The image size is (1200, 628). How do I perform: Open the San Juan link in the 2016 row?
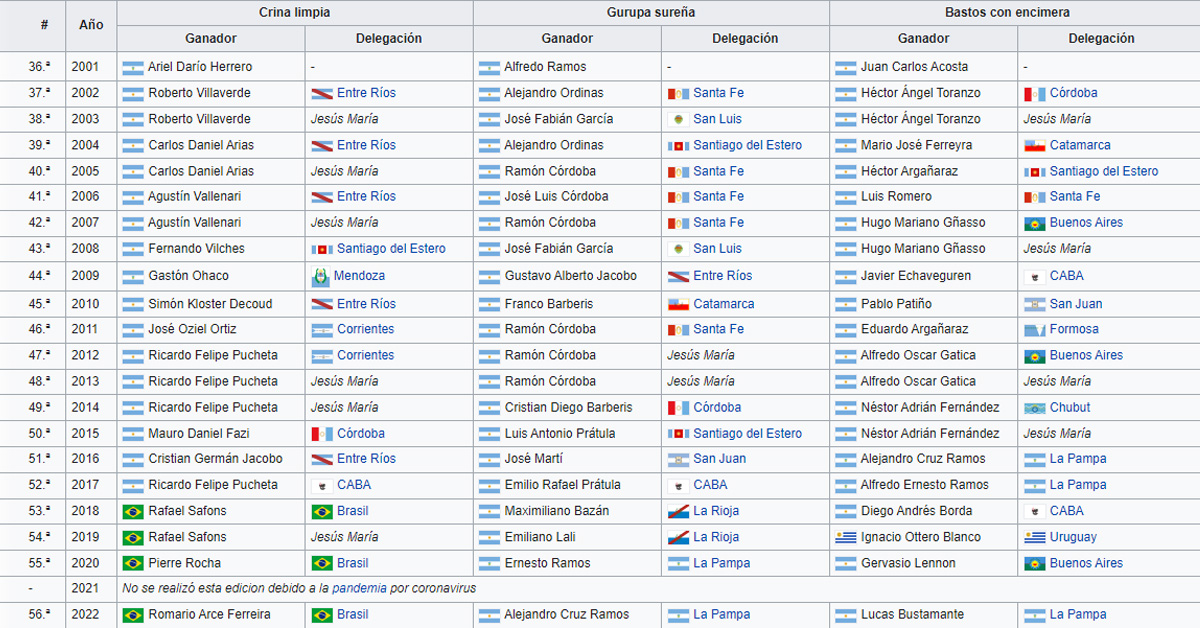(x=719, y=459)
